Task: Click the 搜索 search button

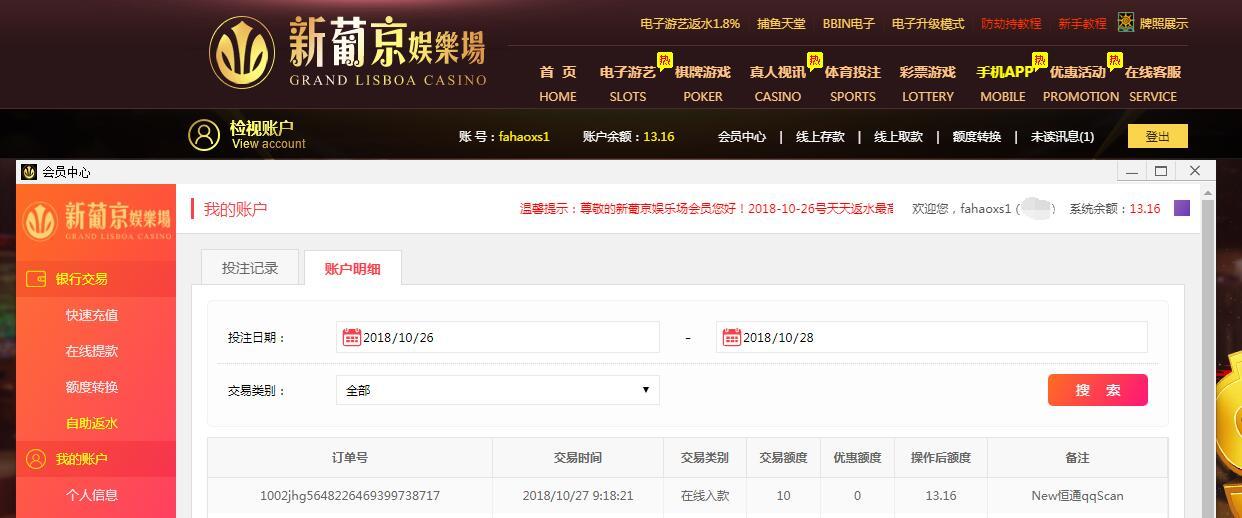Action: tap(1098, 390)
